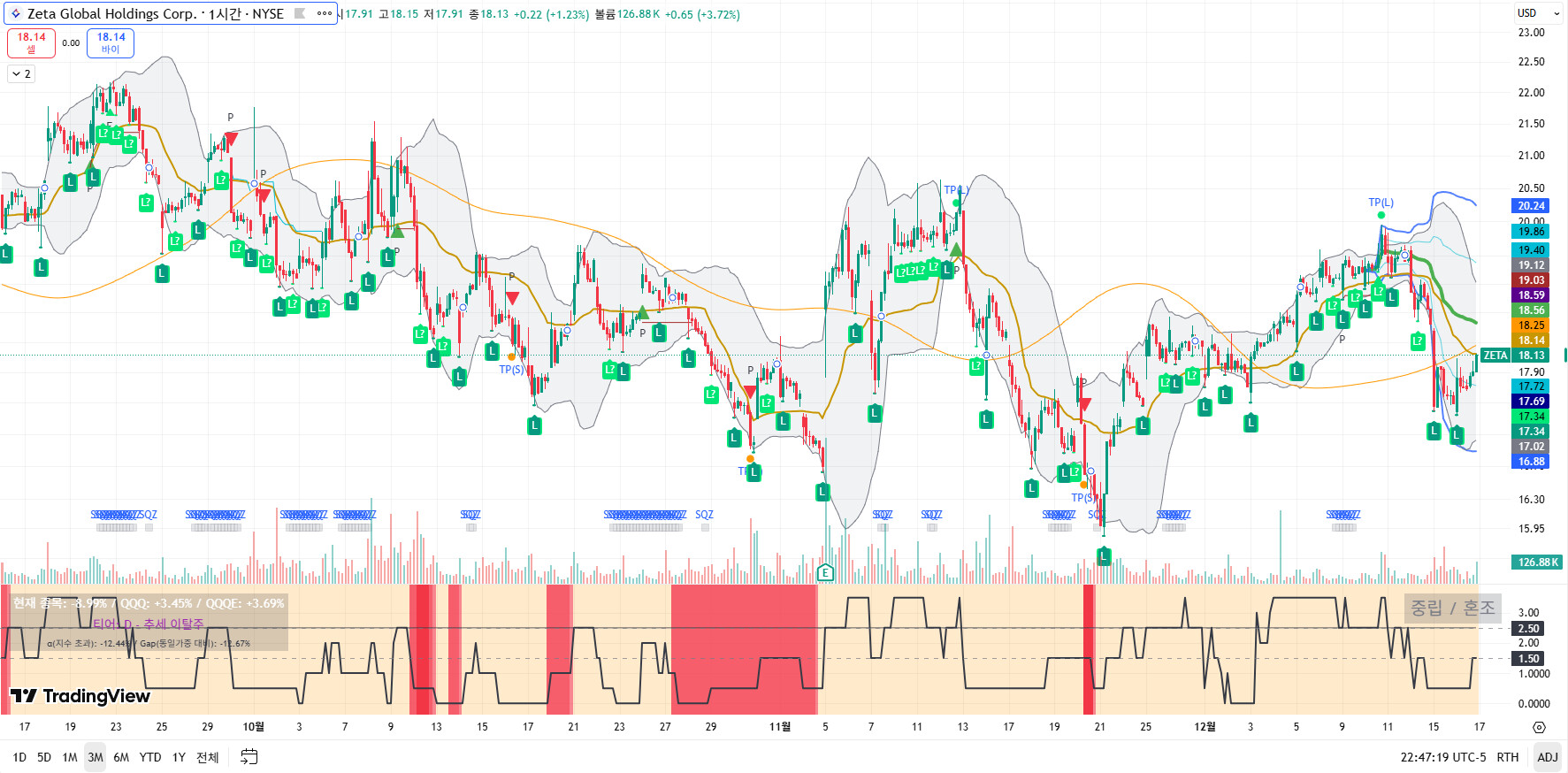Select the 1Y time range
The width and height of the screenshot is (1568, 773).
click(179, 757)
